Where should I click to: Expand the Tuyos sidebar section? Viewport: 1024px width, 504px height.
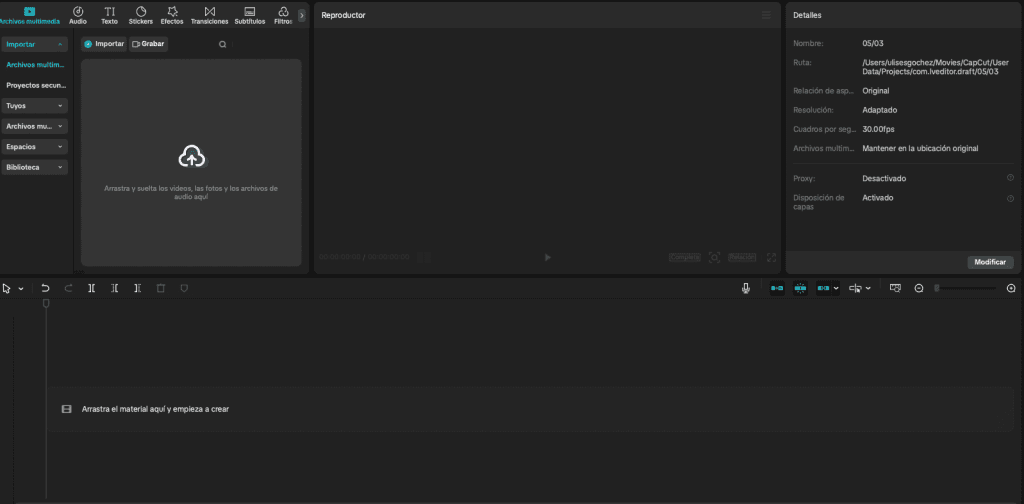tap(34, 105)
